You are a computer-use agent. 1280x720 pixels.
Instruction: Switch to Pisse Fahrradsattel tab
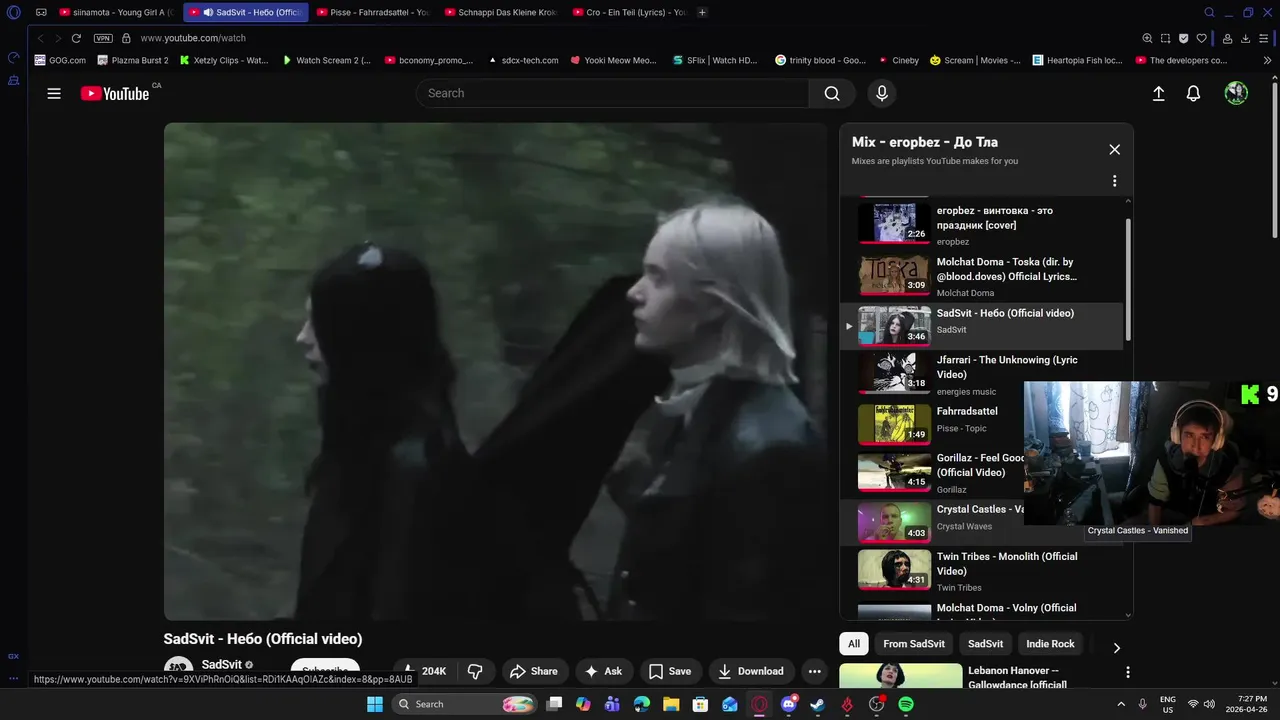point(373,12)
